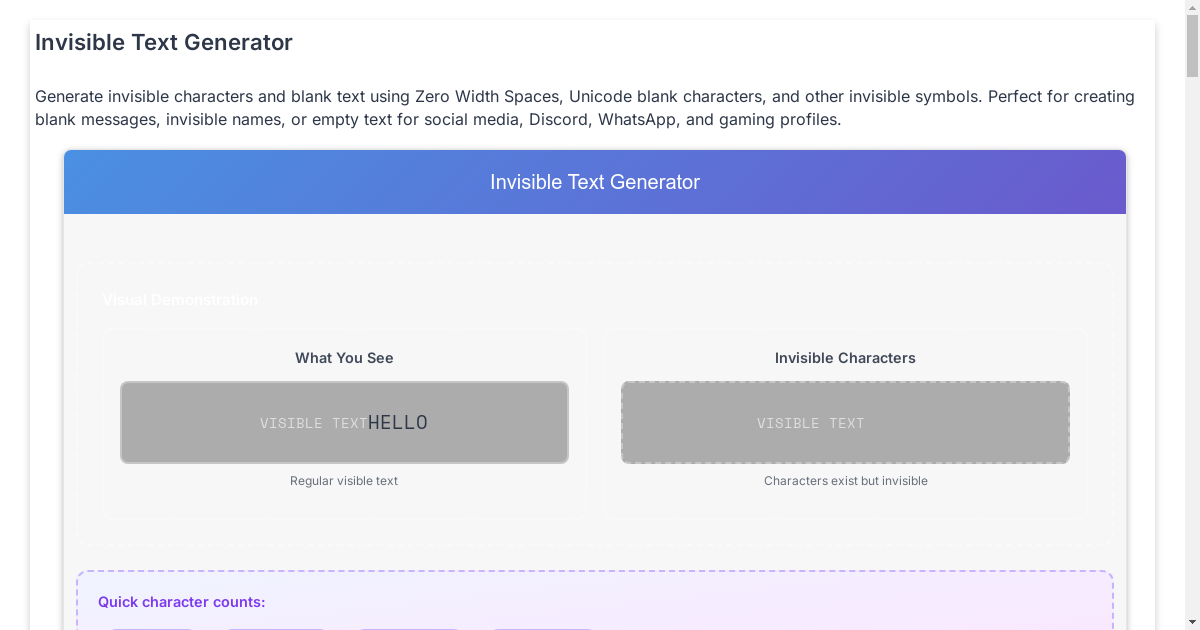
Task: Click the 'Visual Demonstration' section label
Action: (181, 299)
